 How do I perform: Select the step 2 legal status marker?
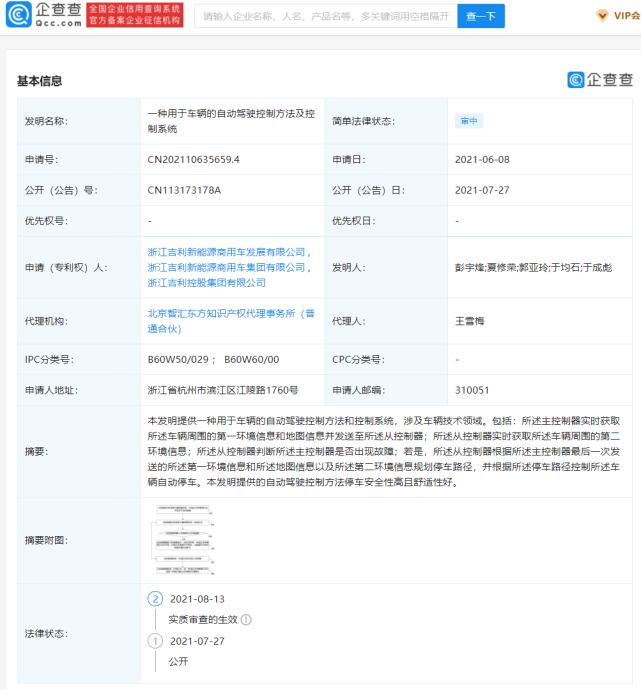point(155,599)
